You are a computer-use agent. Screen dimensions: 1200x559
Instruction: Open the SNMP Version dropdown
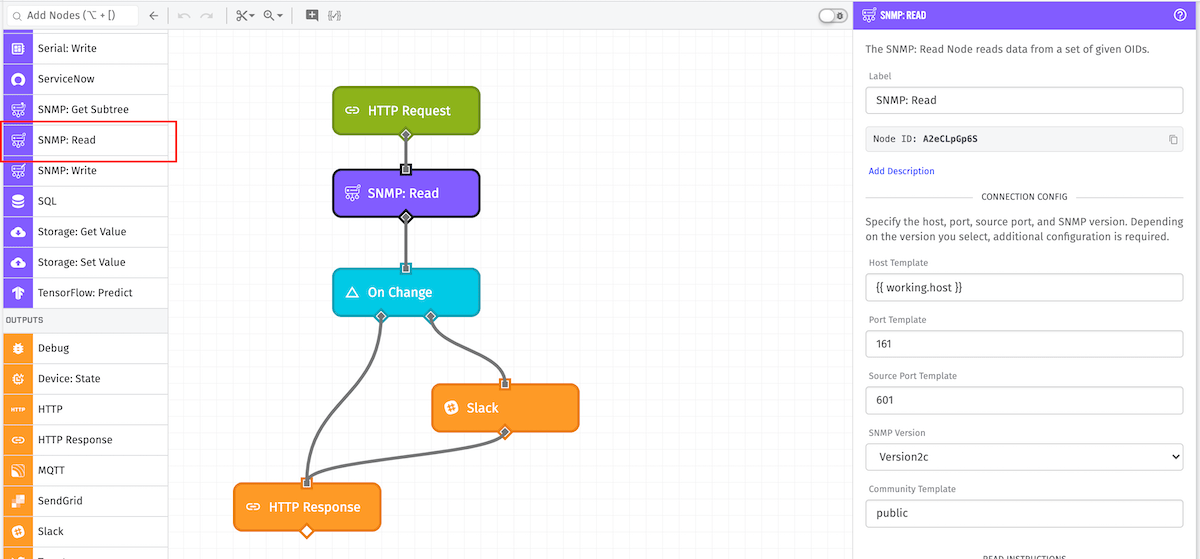pos(1025,456)
